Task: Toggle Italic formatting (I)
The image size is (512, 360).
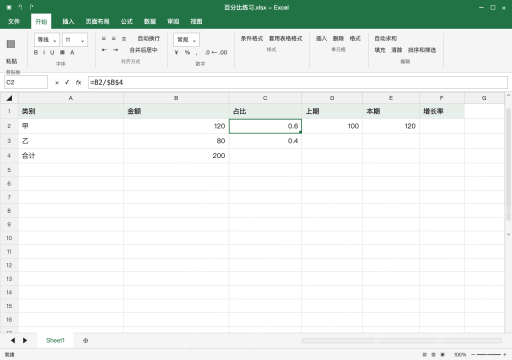Action: 44,52
